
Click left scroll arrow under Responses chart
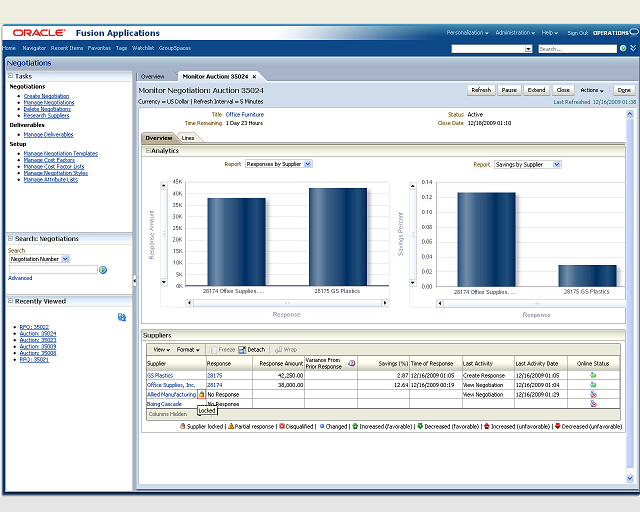pyautogui.click(x=189, y=303)
